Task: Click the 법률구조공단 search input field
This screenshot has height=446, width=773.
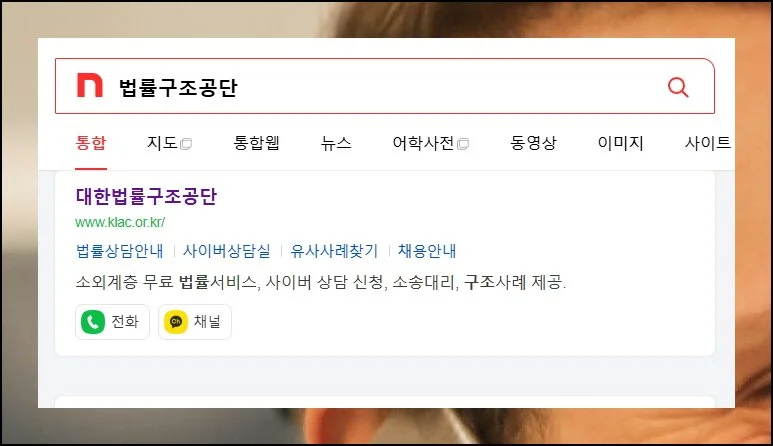Action: click(385, 86)
